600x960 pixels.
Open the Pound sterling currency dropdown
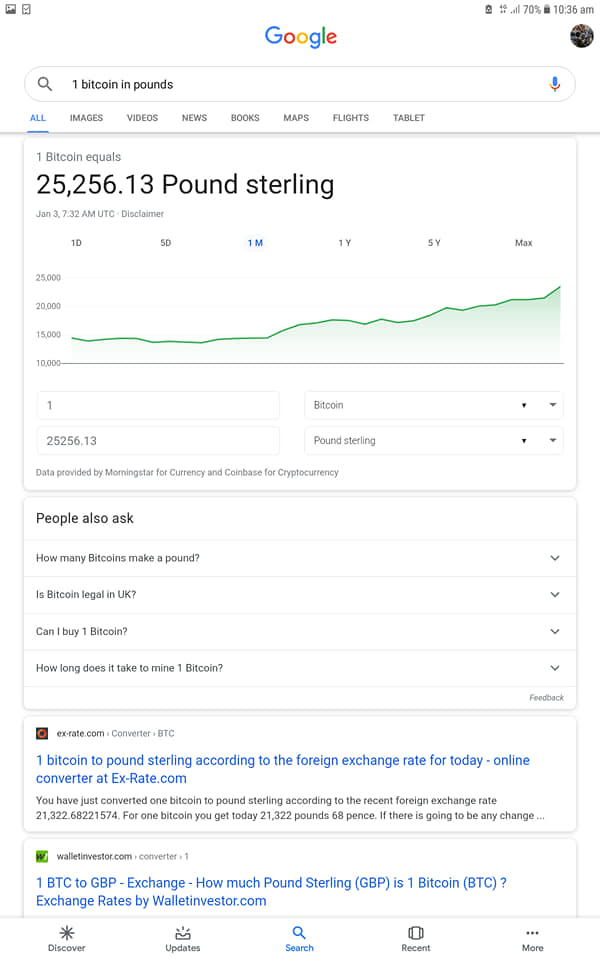click(x=433, y=441)
